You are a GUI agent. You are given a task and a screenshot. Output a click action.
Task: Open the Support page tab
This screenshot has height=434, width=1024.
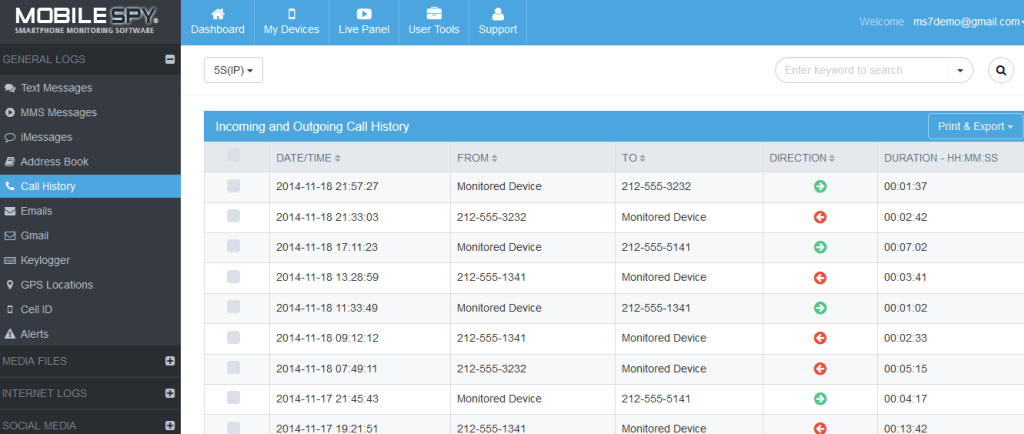coord(498,22)
